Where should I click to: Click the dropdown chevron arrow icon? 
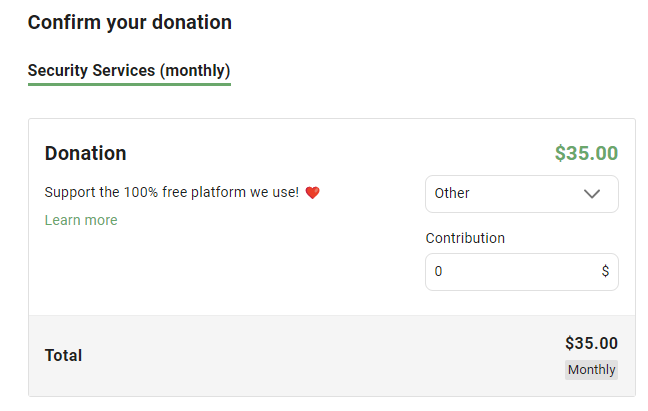[x=592, y=194]
